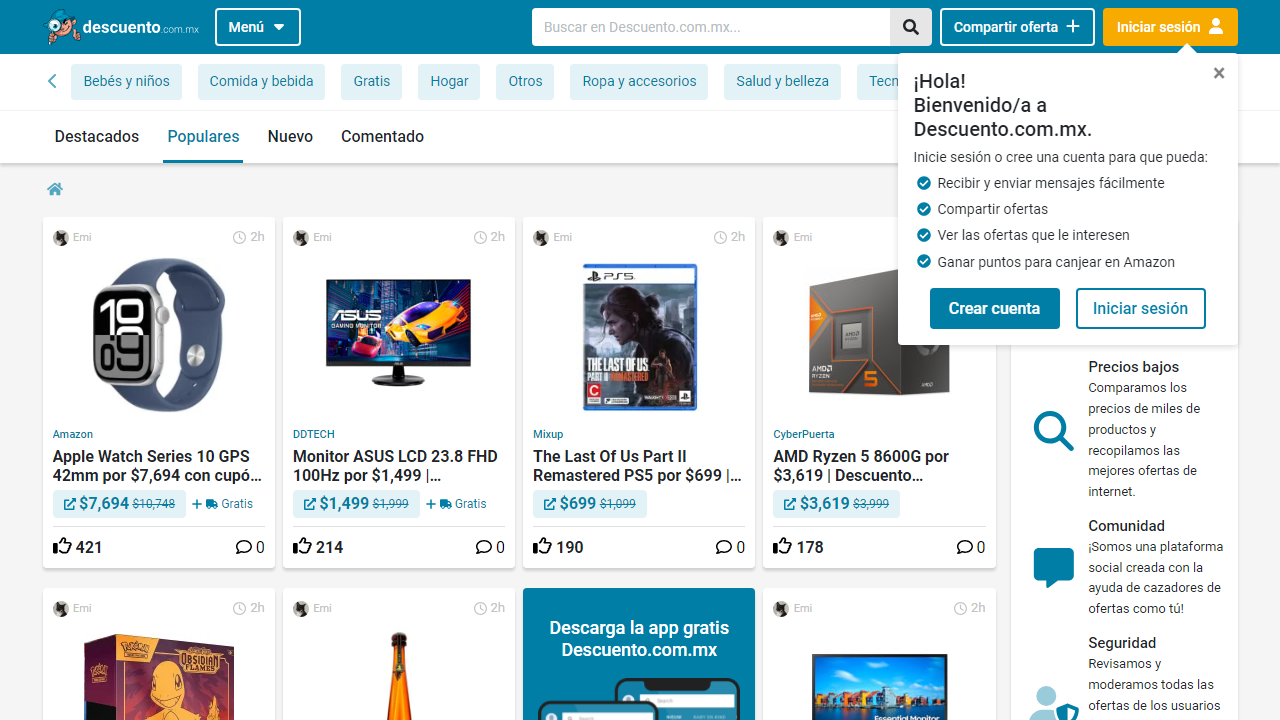Click Crear cuenta in the welcome popup
Screen dimensions: 1280x720
click(x=994, y=308)
